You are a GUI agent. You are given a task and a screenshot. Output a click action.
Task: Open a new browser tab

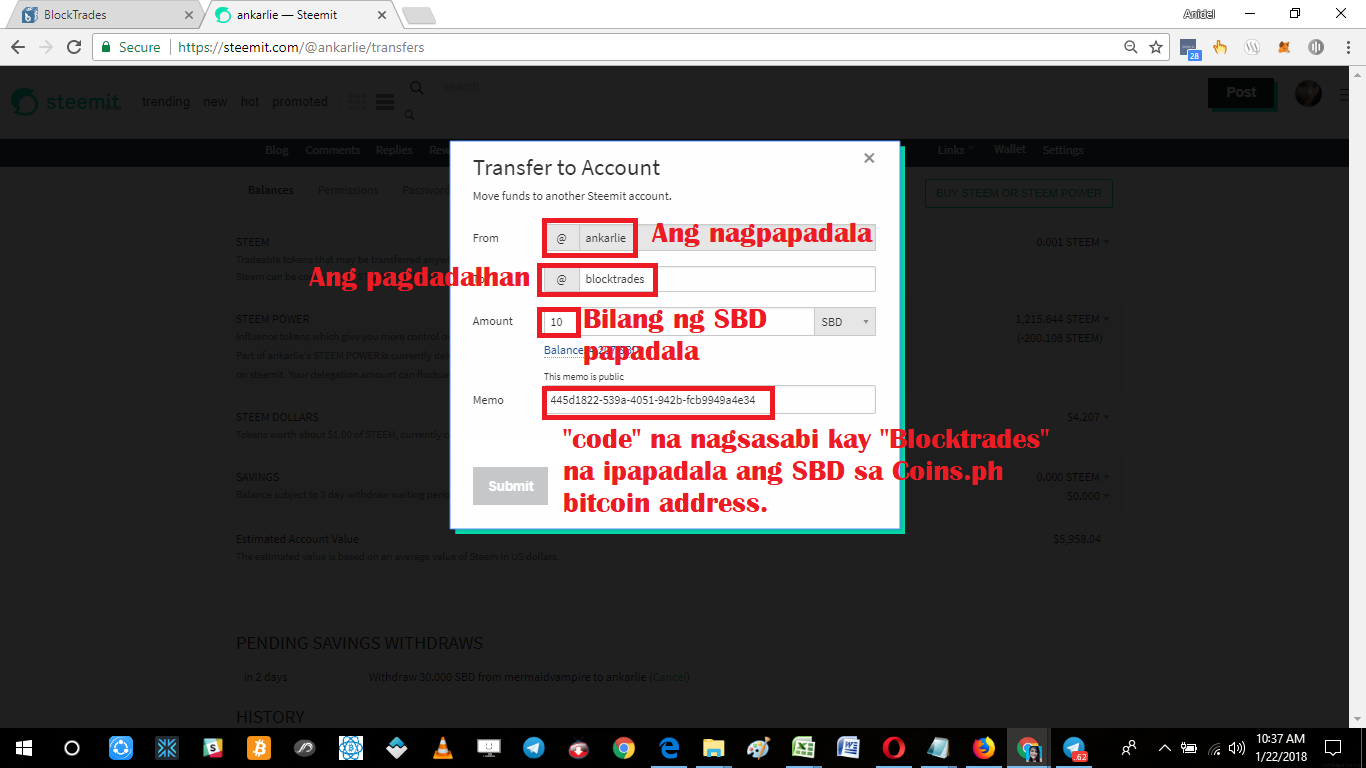click(418, 15)
